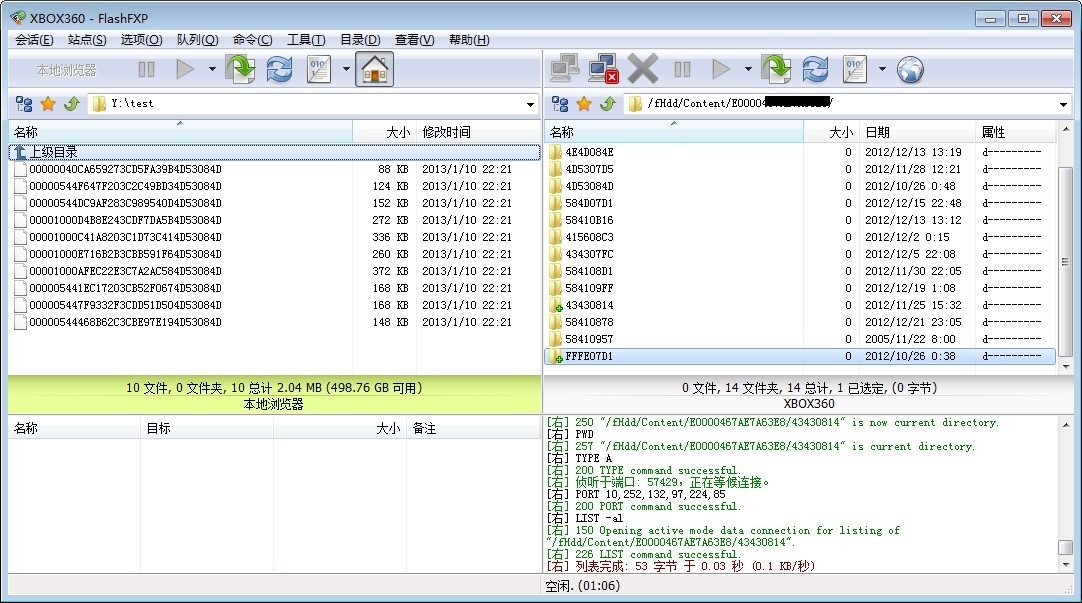Open the 工具(T) menu

pyautogui.click(x=305, y=40)
